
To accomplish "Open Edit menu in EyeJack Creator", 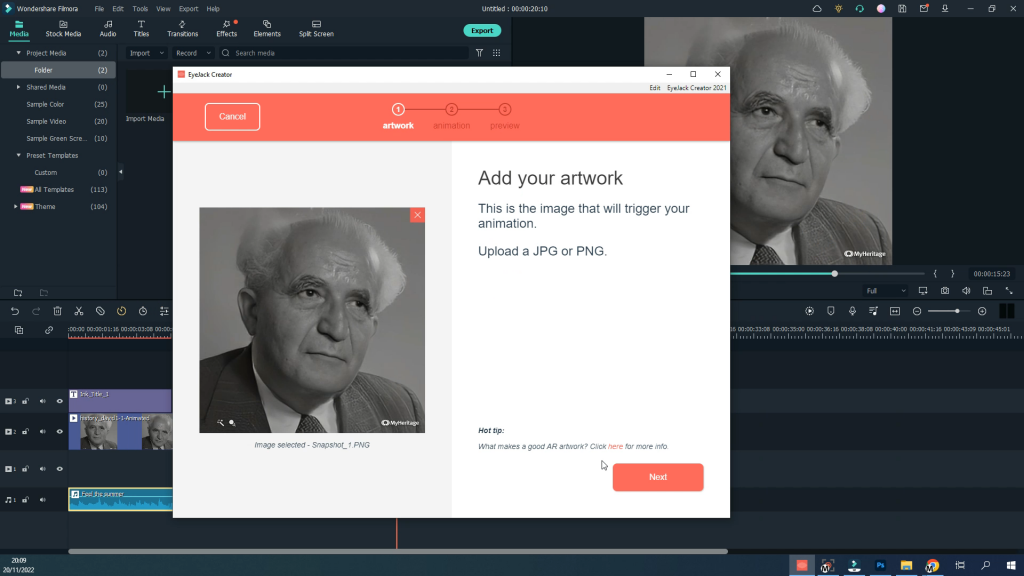I will 654,88.
